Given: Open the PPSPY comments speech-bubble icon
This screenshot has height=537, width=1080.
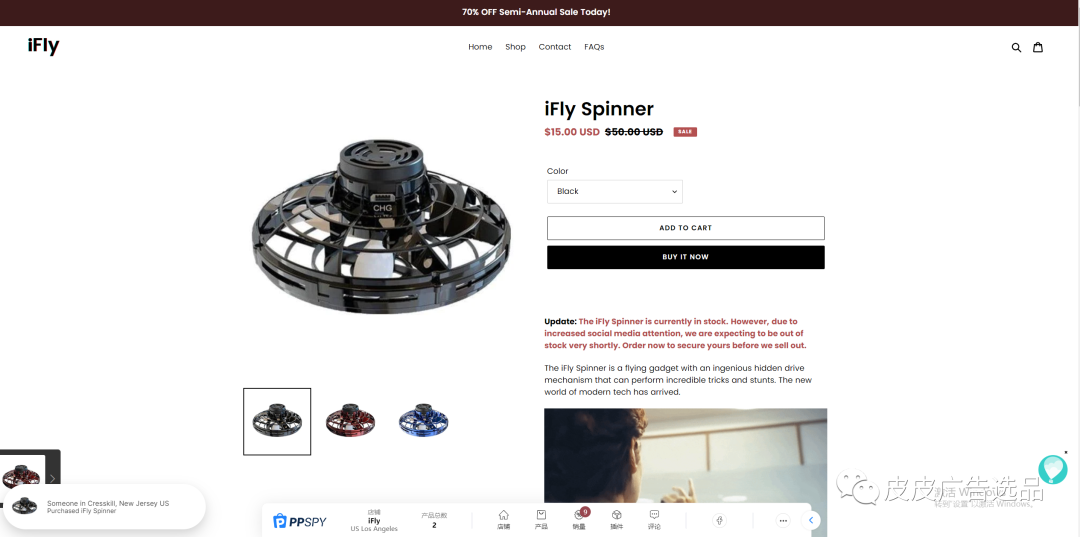Looking at the screenshot, I should [654, 519].
